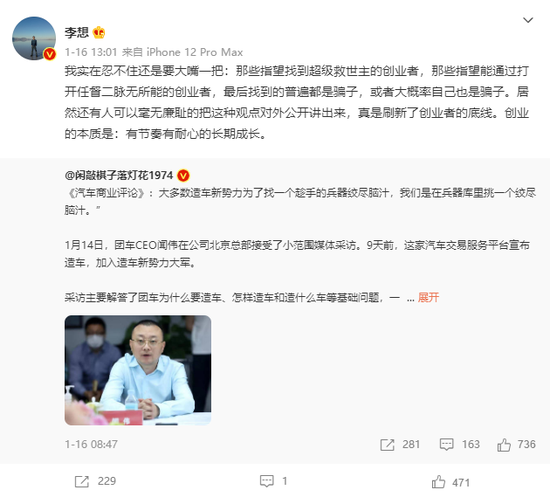Open the gold crown membership badge

click(x=99, y=33)
